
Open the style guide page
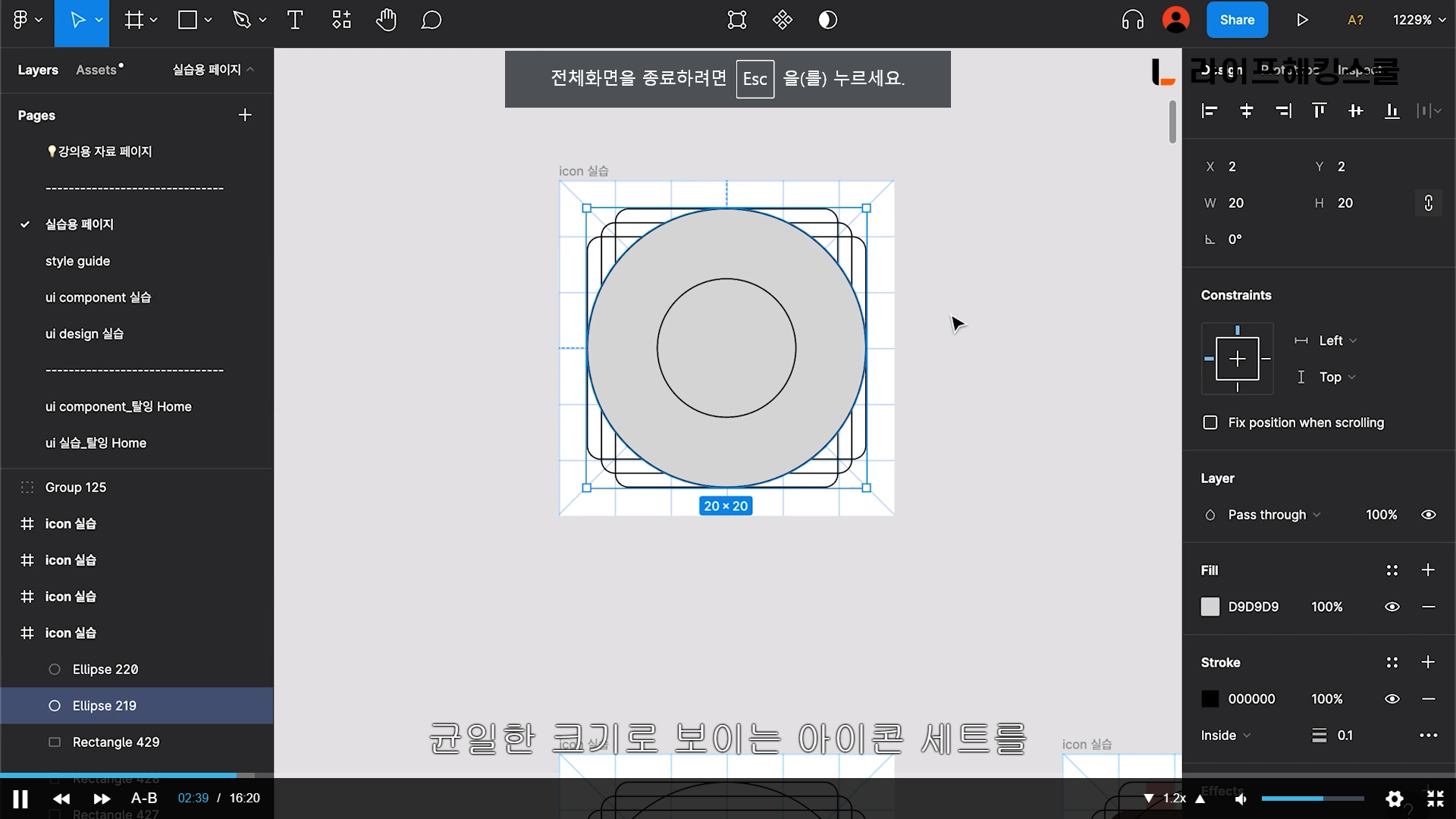point(77,261)
